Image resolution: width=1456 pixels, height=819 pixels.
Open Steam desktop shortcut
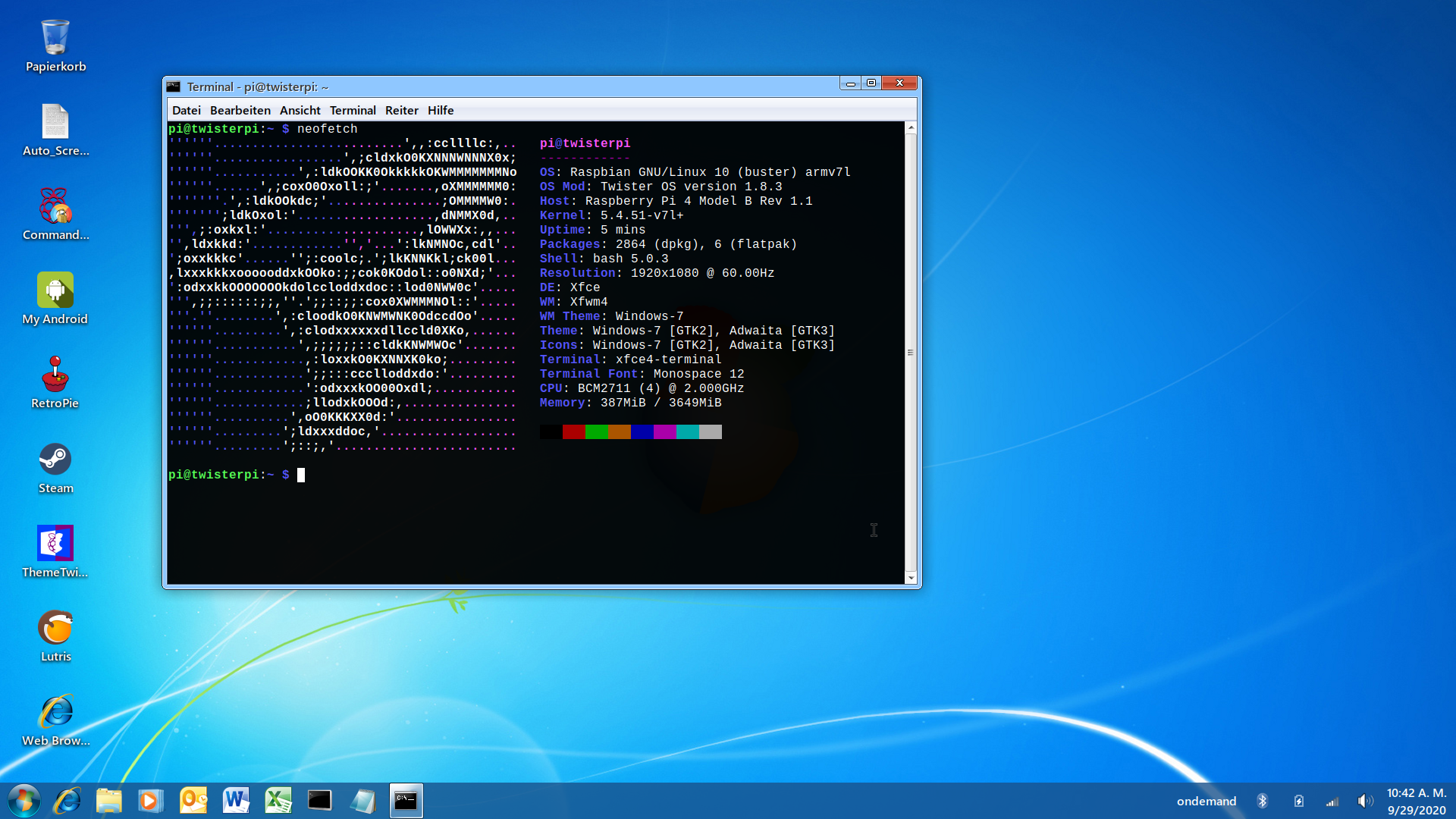coord(55,467)
